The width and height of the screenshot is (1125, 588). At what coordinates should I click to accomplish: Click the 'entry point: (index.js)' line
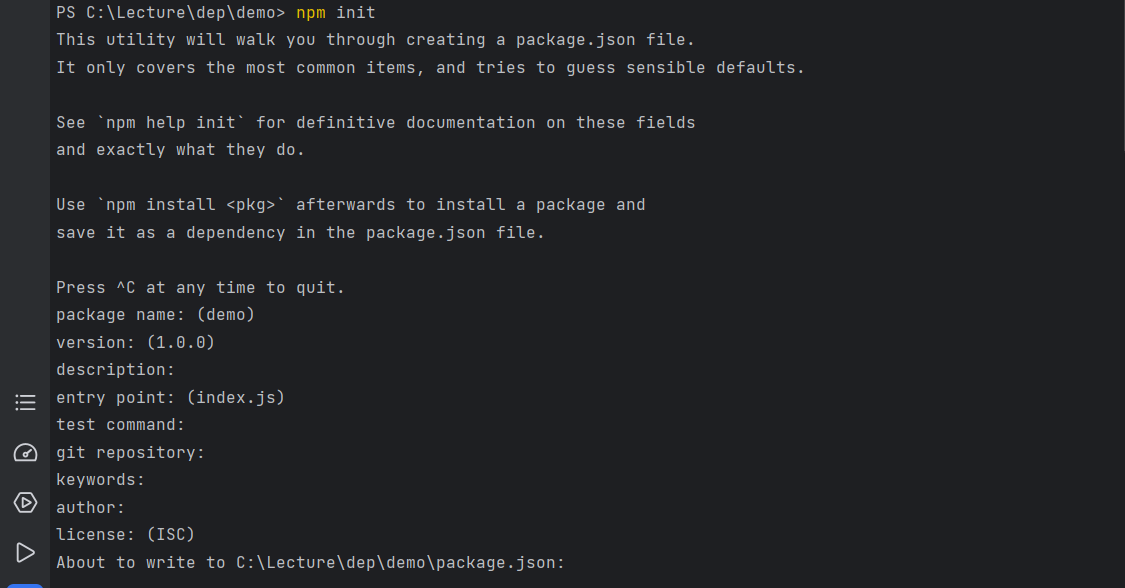(x=171, y=397)
